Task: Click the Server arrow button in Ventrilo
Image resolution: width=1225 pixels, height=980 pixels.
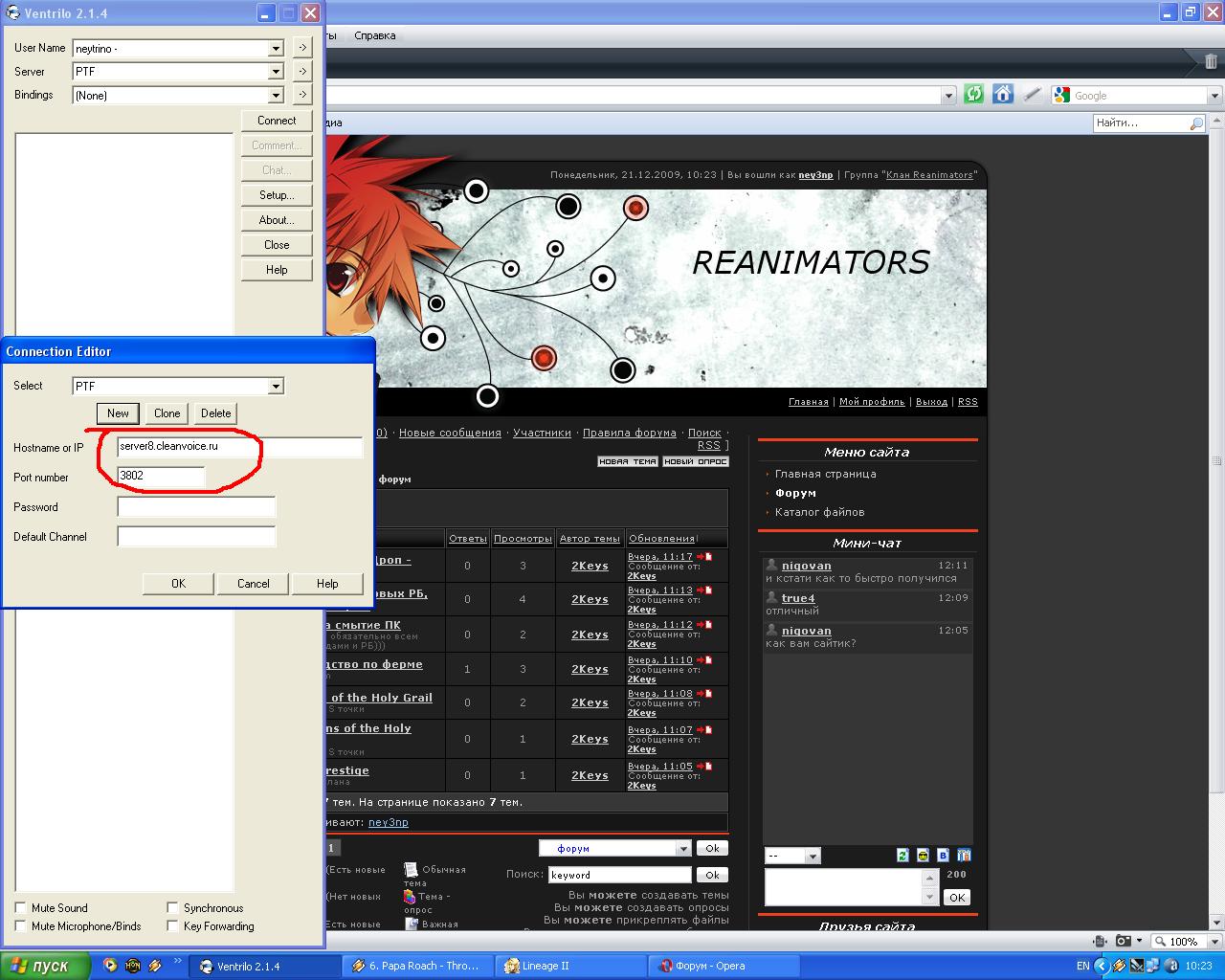Action: click(x=301, y=71)
